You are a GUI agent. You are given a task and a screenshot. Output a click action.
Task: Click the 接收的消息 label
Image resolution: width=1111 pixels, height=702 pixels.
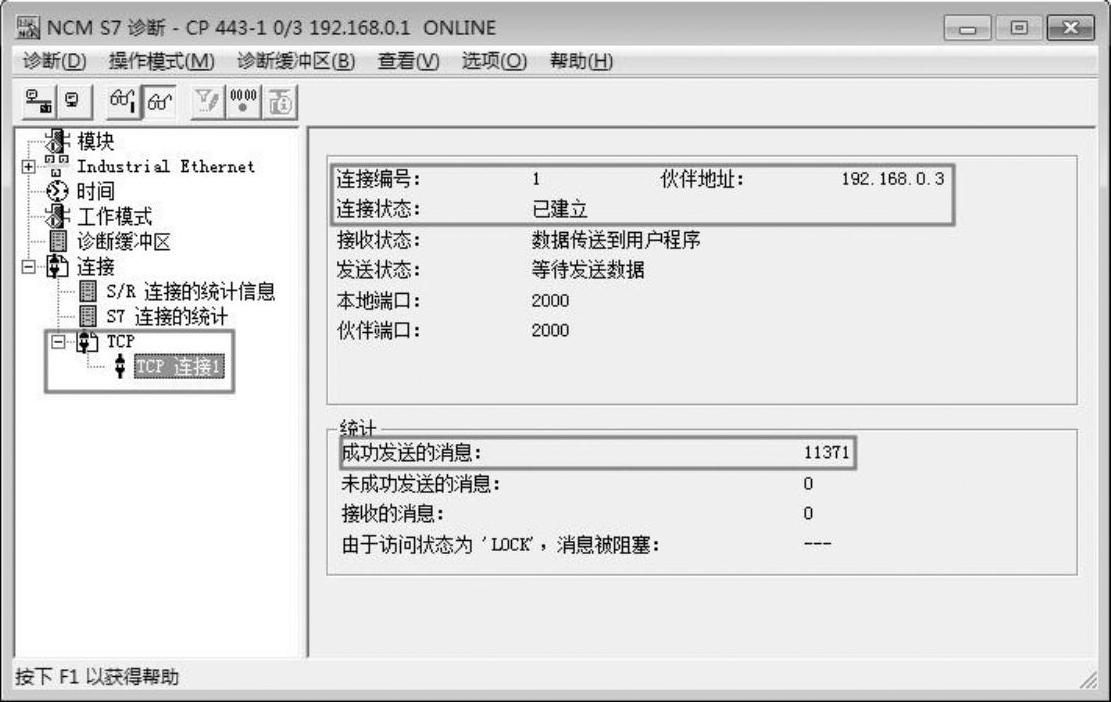(393, 514)
